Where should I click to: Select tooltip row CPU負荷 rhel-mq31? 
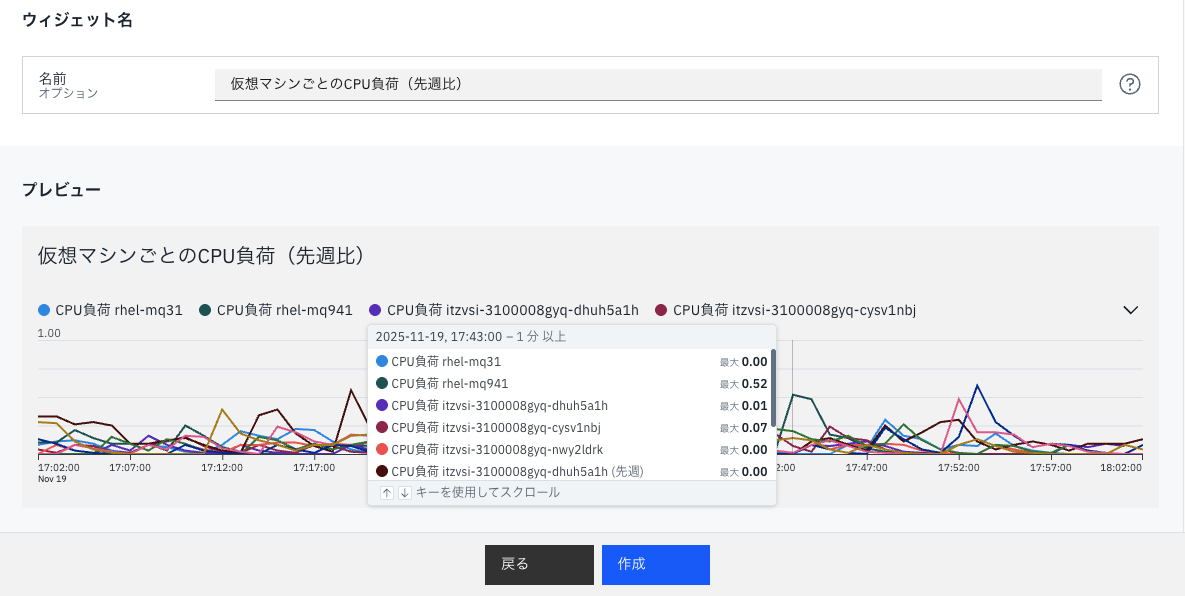coord(571,362)
